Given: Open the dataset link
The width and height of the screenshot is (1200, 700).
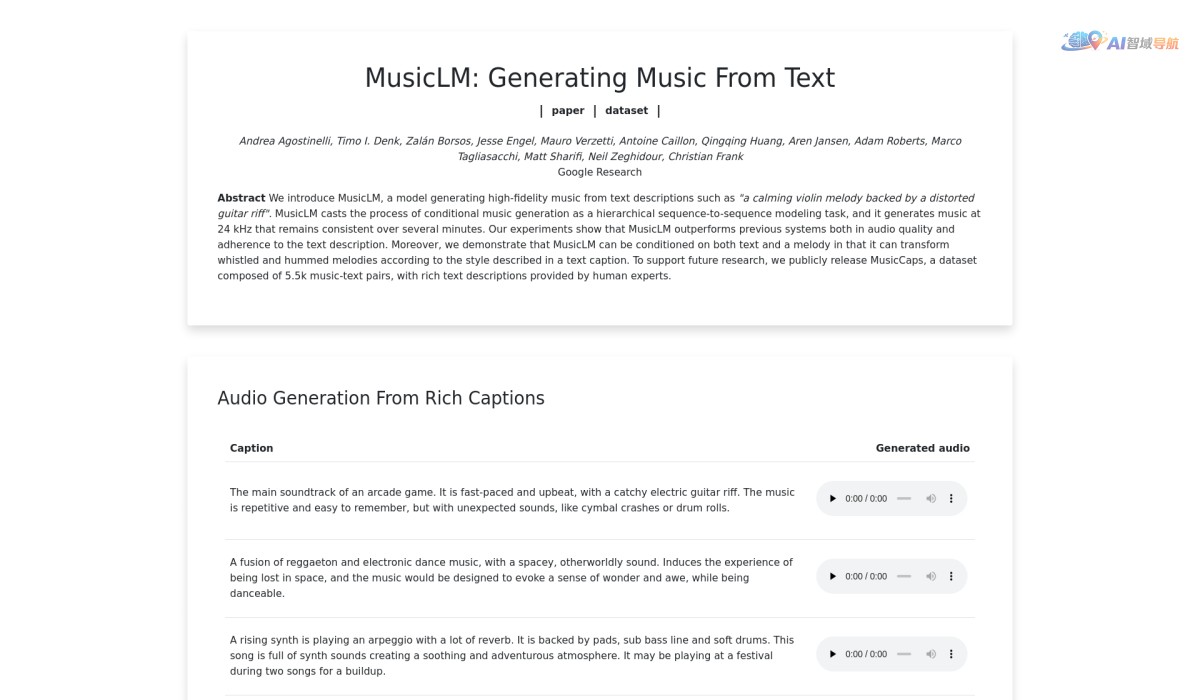Looking at the screenshot, I should click(x=627, y=110).
